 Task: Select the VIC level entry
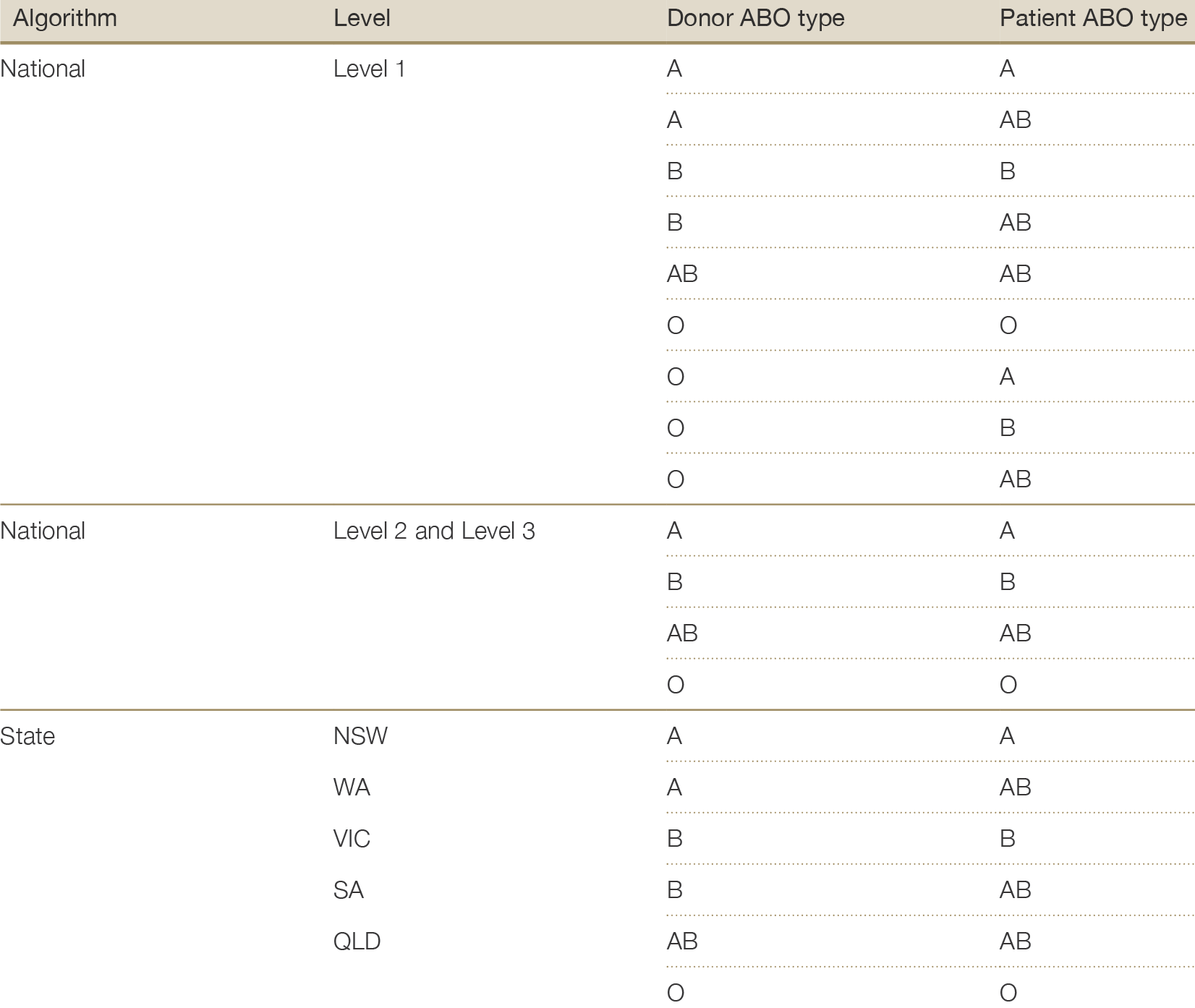pos(352,839)
